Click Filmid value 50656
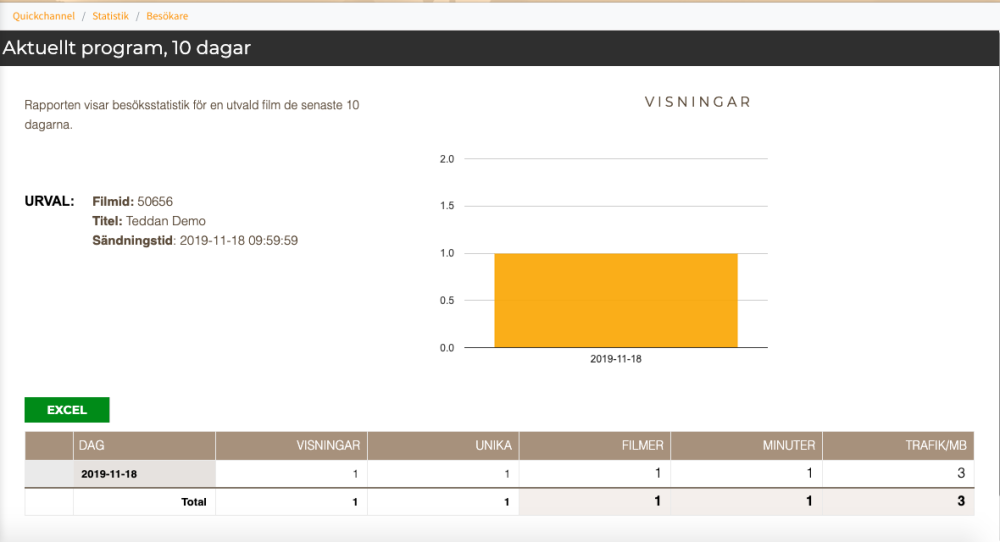Screen dimensions: 1000x542 [155, 201]
